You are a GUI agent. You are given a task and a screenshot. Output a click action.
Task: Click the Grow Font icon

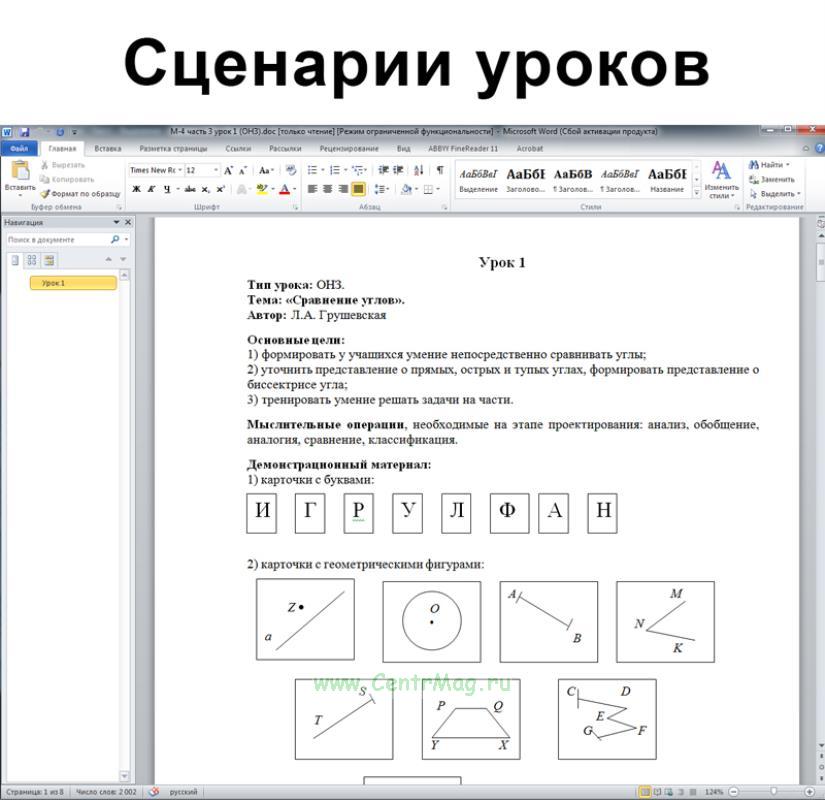(x=228, y=171)
